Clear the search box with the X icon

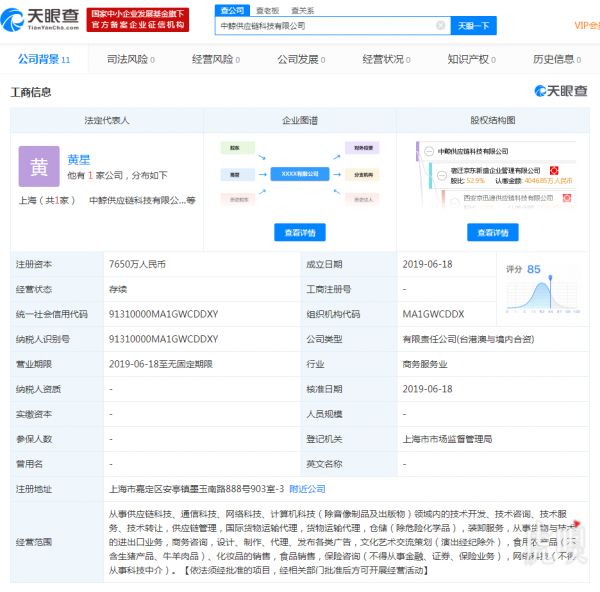point(440,25)
